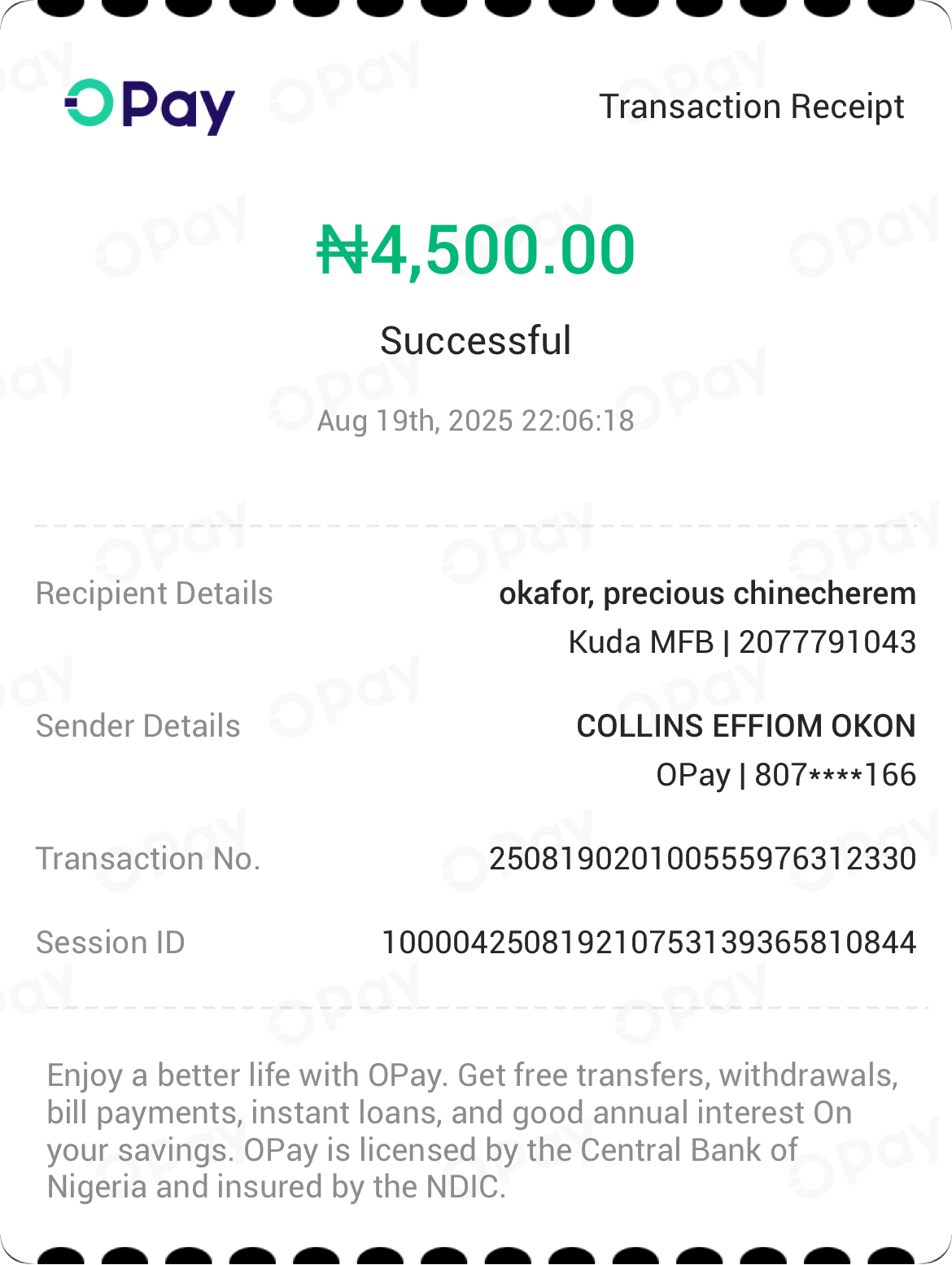
Task: Click the Successful status text
Action: [x=476, y=340]
